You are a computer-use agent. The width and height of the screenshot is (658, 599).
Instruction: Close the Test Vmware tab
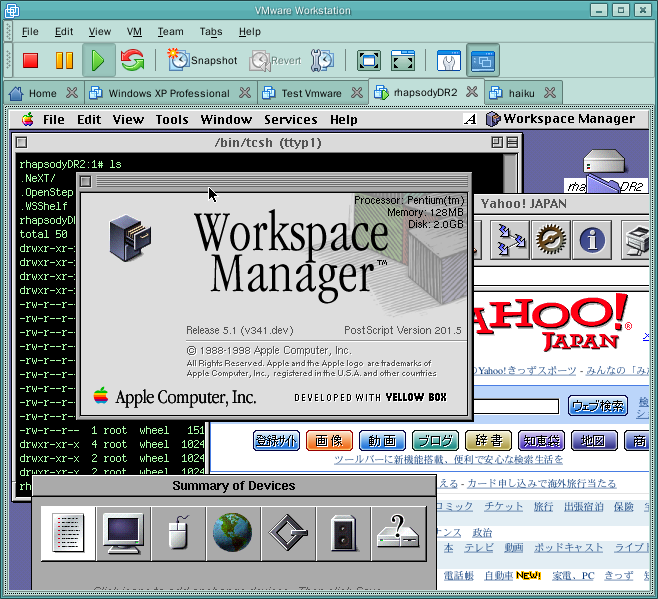pos(357,93)
